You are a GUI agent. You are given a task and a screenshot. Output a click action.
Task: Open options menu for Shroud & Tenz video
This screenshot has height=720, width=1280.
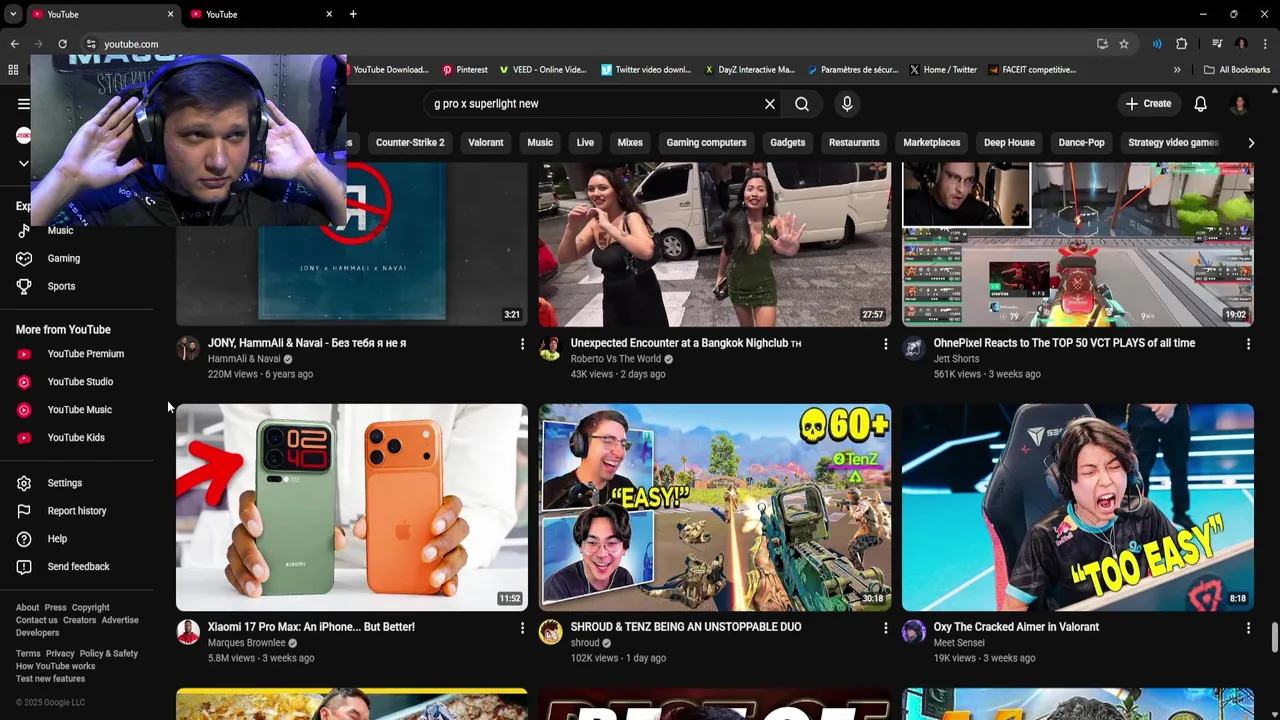885,628
